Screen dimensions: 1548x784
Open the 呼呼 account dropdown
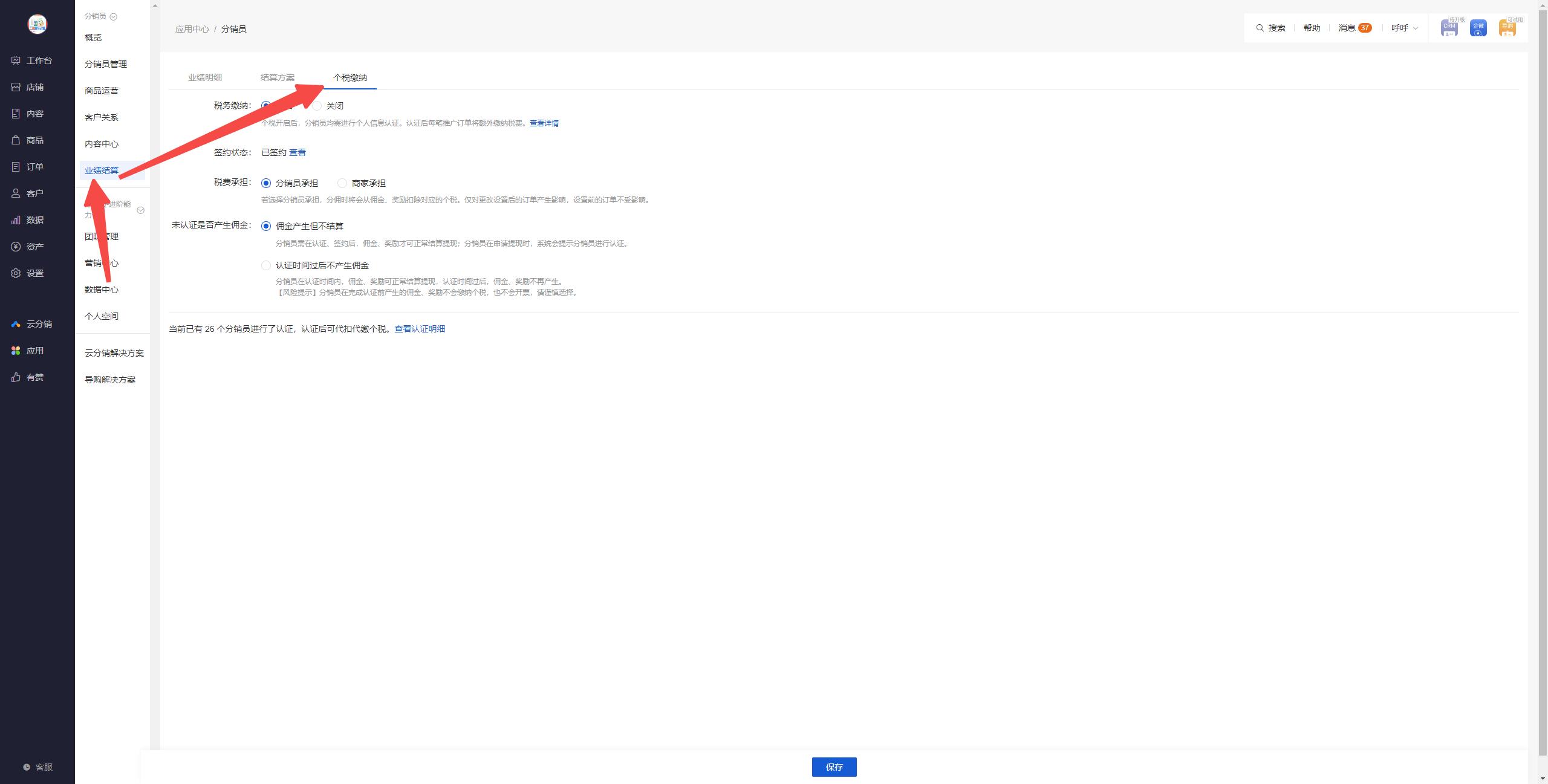coord(1405,28)
